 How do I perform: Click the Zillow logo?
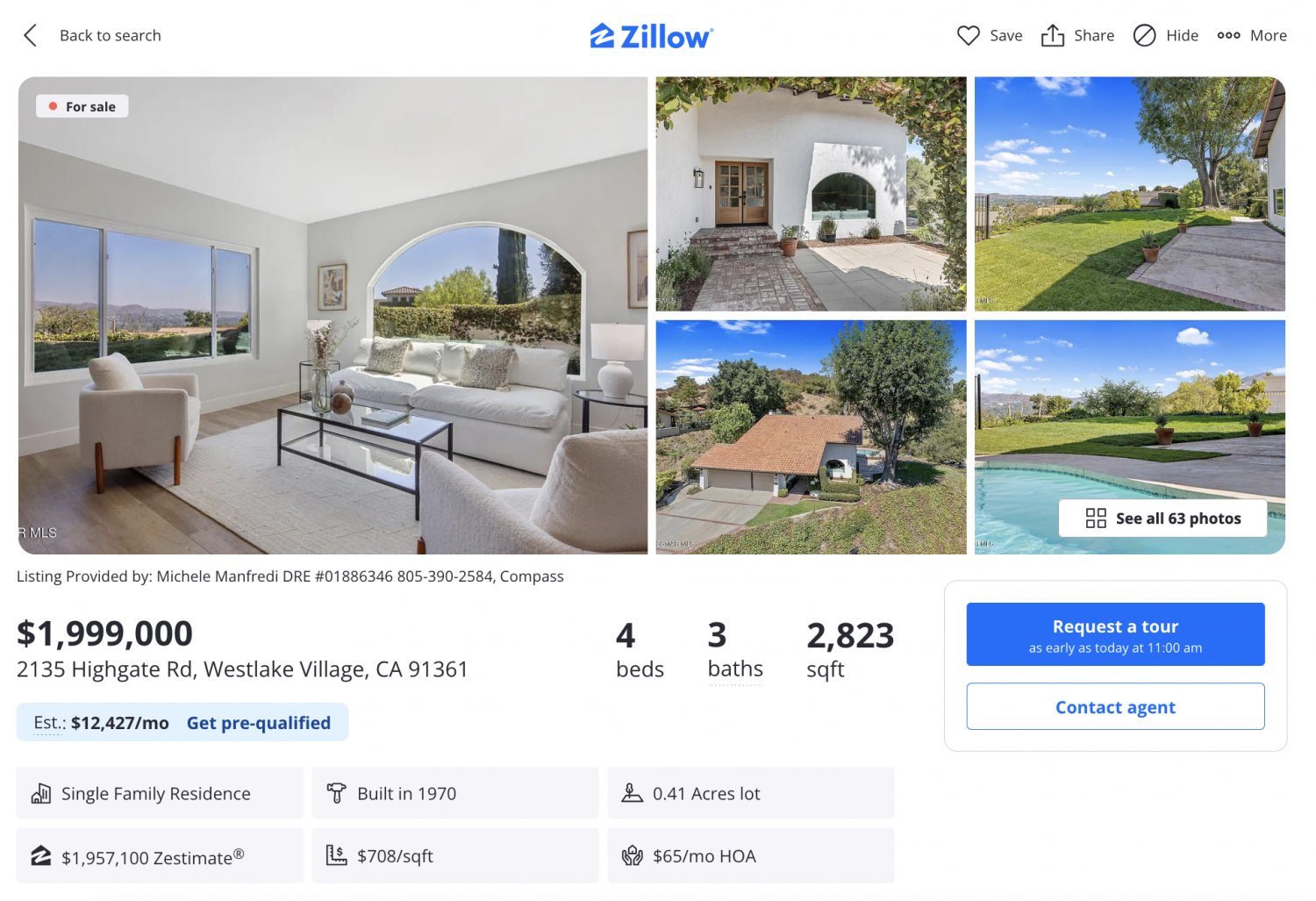652,36
